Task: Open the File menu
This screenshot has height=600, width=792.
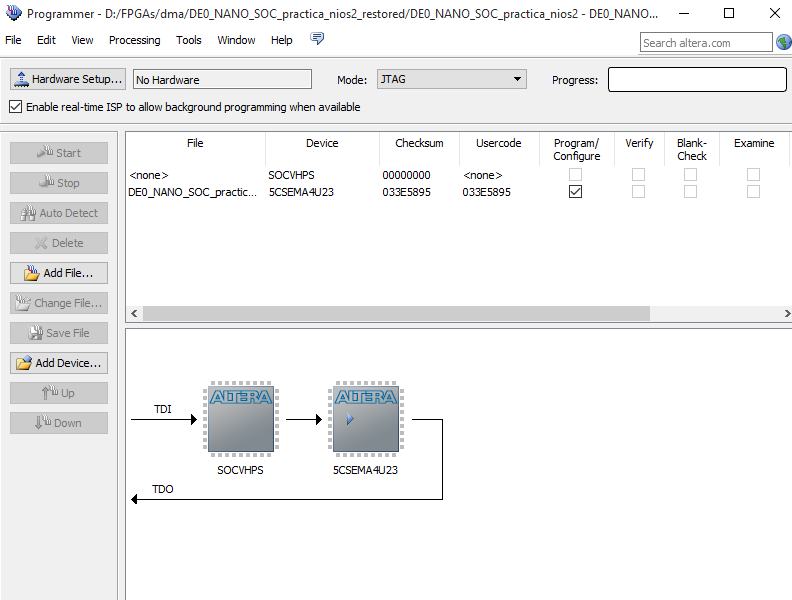Action: [x=13, y=40]
